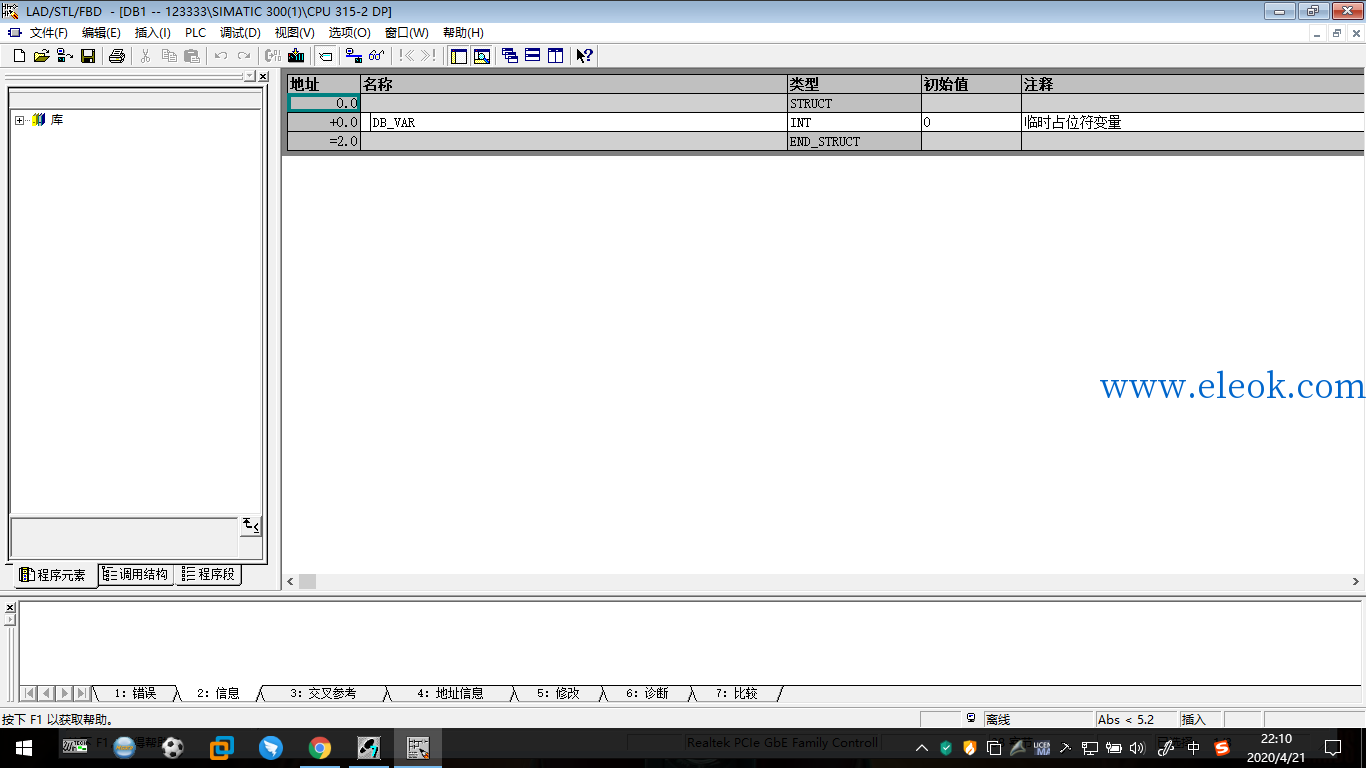This screenshot has width=1366, height=768.
Task: Switch to the 调用结构 tab
Action: point(136,574)
